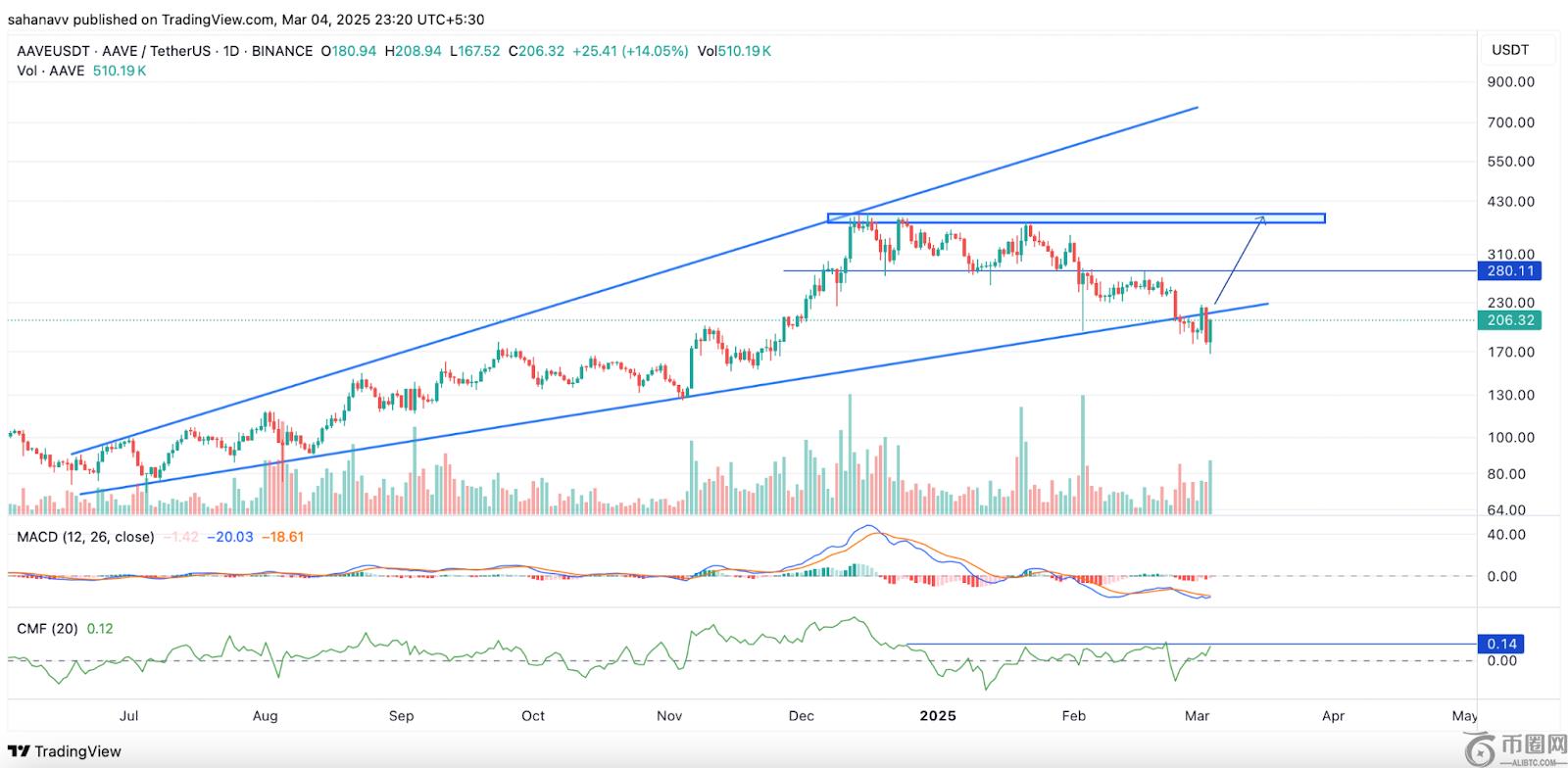Click the 2025 marker on time axis
Viewport: 1568px width, 768px height.
(x=937, y=715)
